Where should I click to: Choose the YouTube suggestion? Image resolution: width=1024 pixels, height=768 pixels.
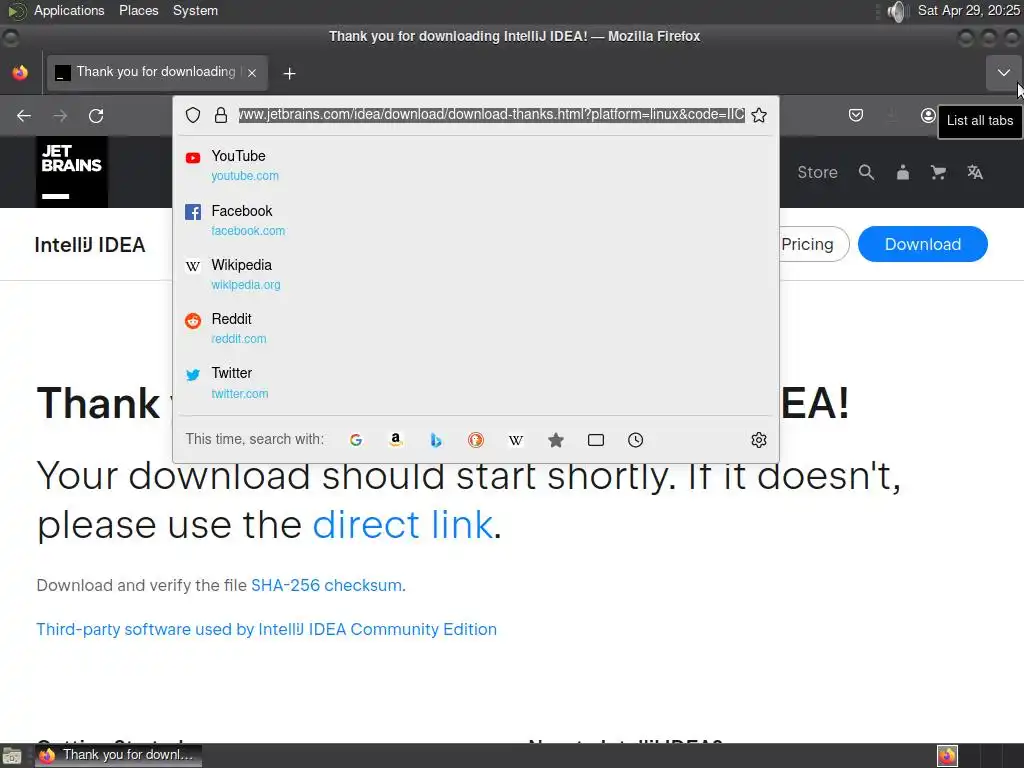click(475, 165)
